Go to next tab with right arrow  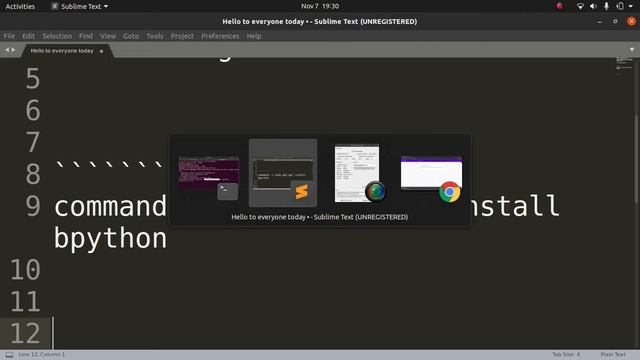(13, 50)
